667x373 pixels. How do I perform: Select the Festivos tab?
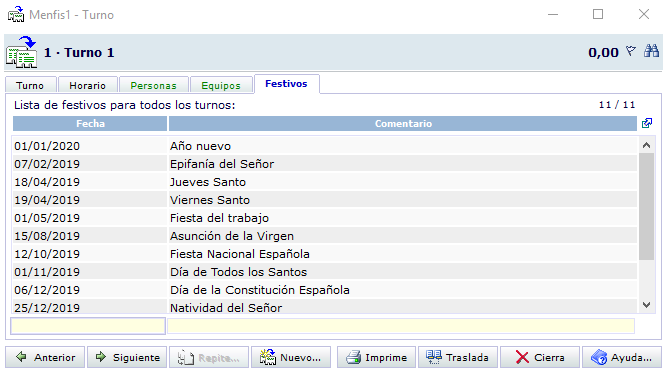(286, 84)
